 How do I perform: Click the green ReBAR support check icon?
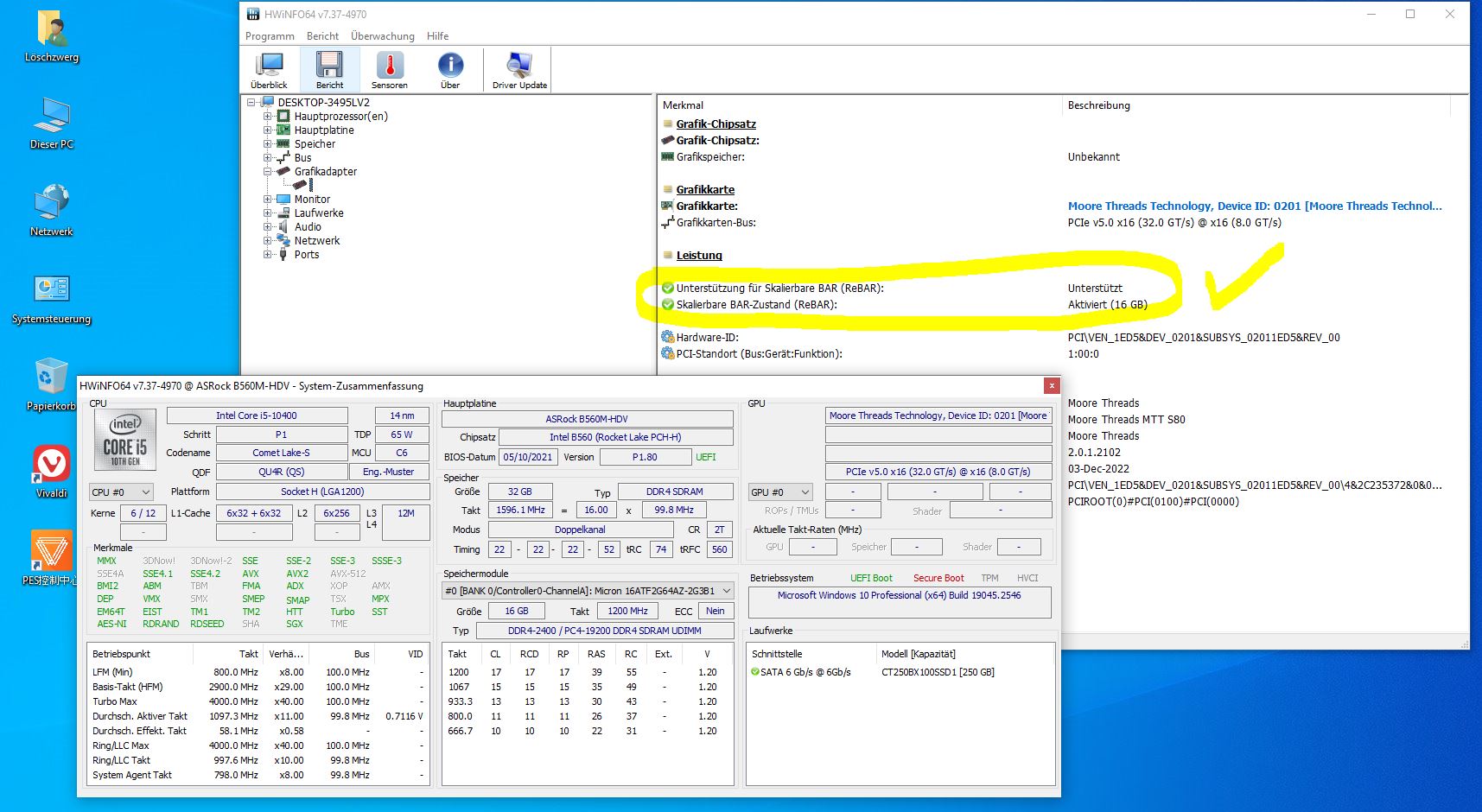pyautogui.click(x=668, y=288)
